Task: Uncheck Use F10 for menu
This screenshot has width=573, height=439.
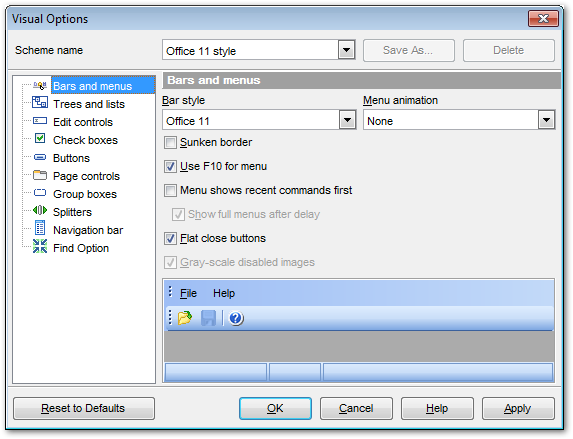Action: [x=170, y=167]
